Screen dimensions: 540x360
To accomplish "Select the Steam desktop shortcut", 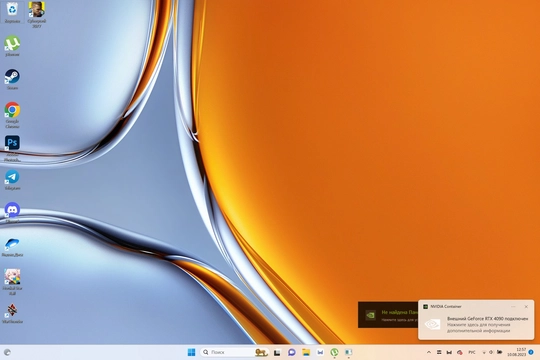I will click(12, 79).
